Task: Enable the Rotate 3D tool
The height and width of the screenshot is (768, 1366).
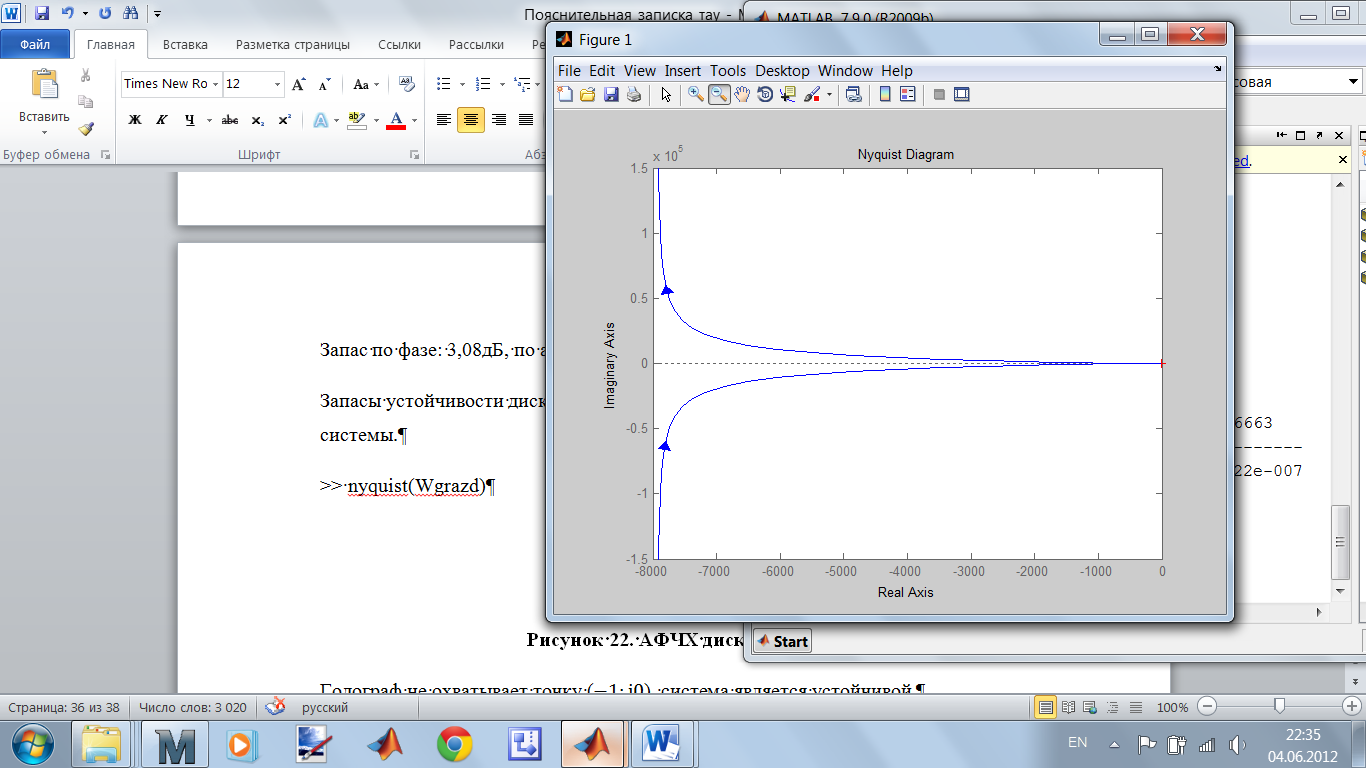Action: click(x=765, y=95)
